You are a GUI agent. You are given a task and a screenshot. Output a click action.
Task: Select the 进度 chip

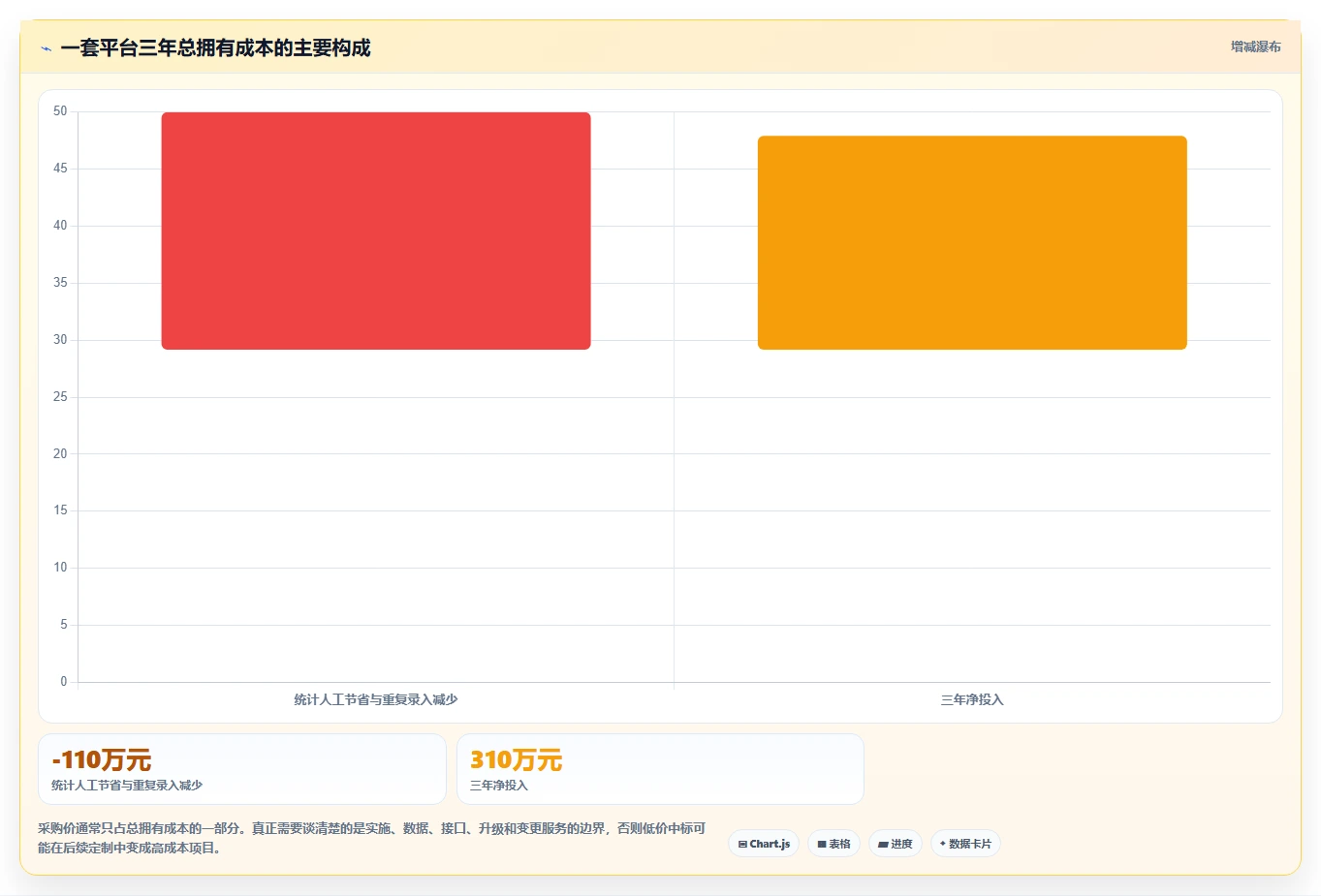coord(896,844)
